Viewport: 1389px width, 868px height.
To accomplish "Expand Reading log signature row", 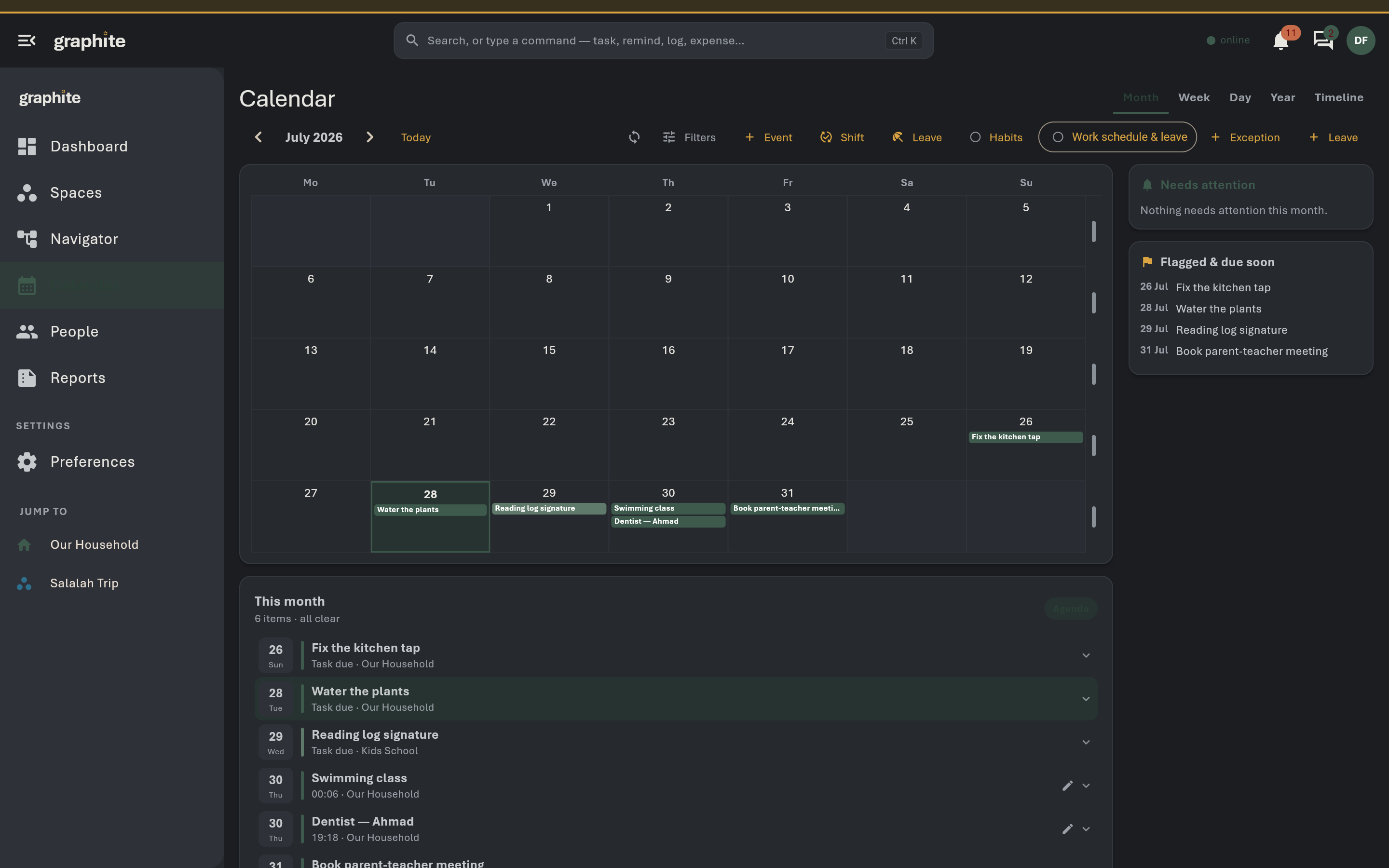I will point(1085,742).
